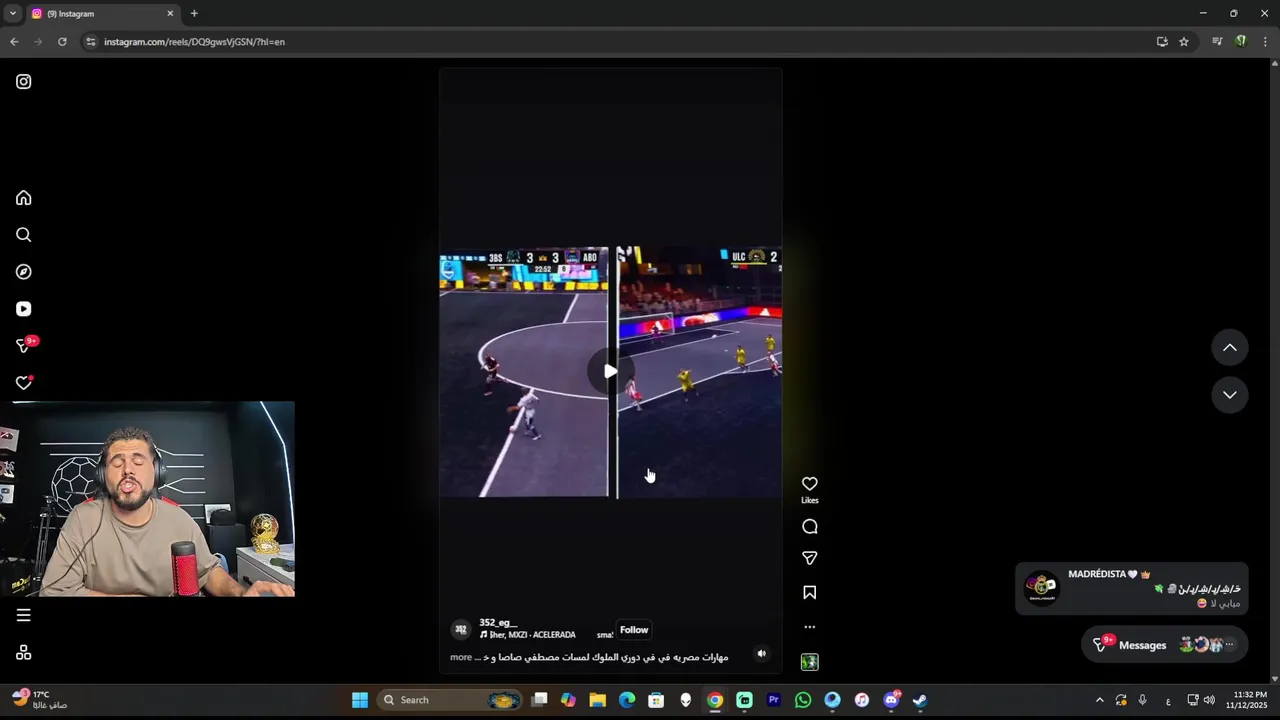The height and width of the screenshot is (720, 1280).
Task: Open Notifications heart icon in the sidebar
Action: pos(24,383)
